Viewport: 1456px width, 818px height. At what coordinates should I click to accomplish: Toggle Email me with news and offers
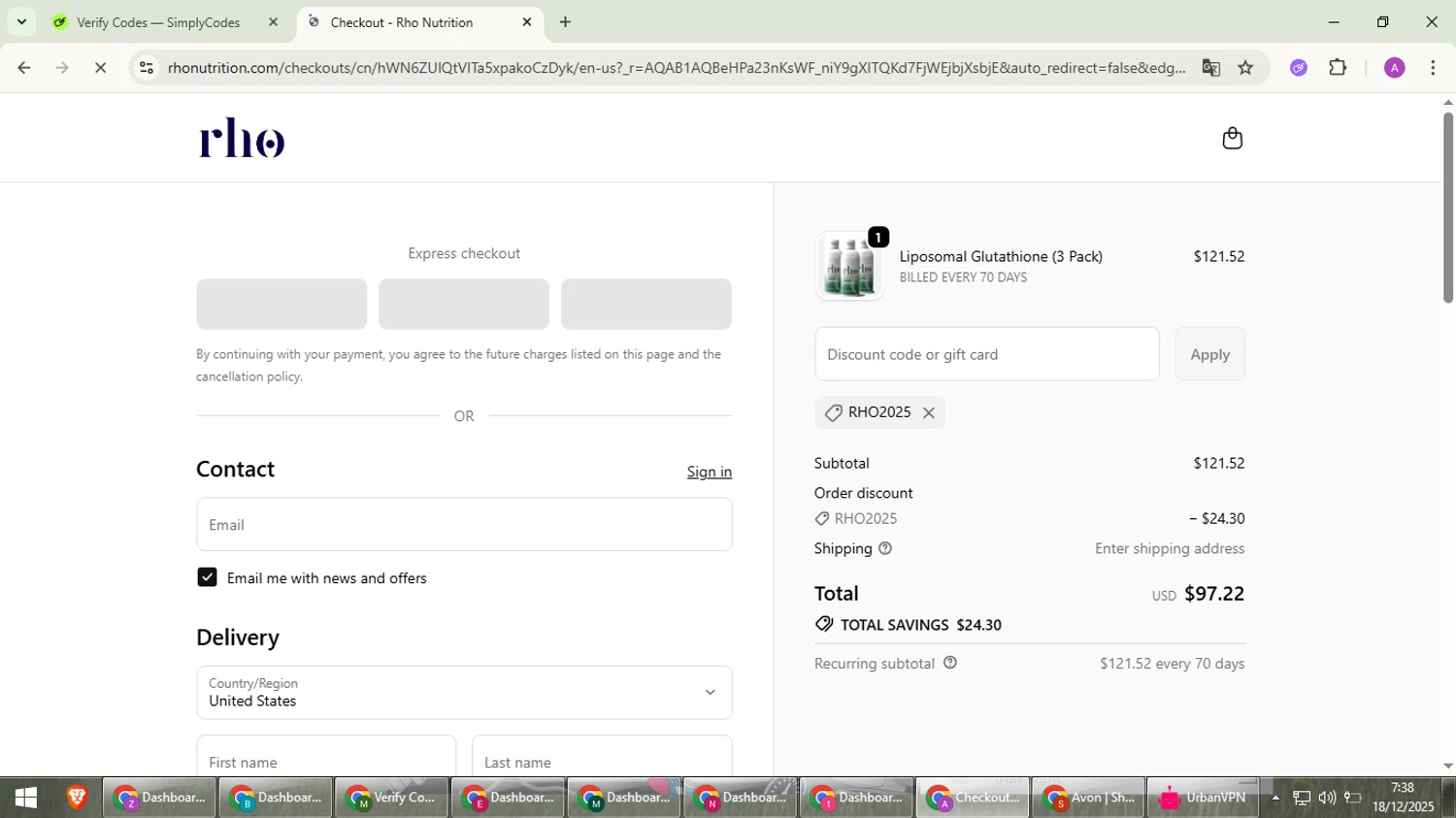(x=207, y=577)
